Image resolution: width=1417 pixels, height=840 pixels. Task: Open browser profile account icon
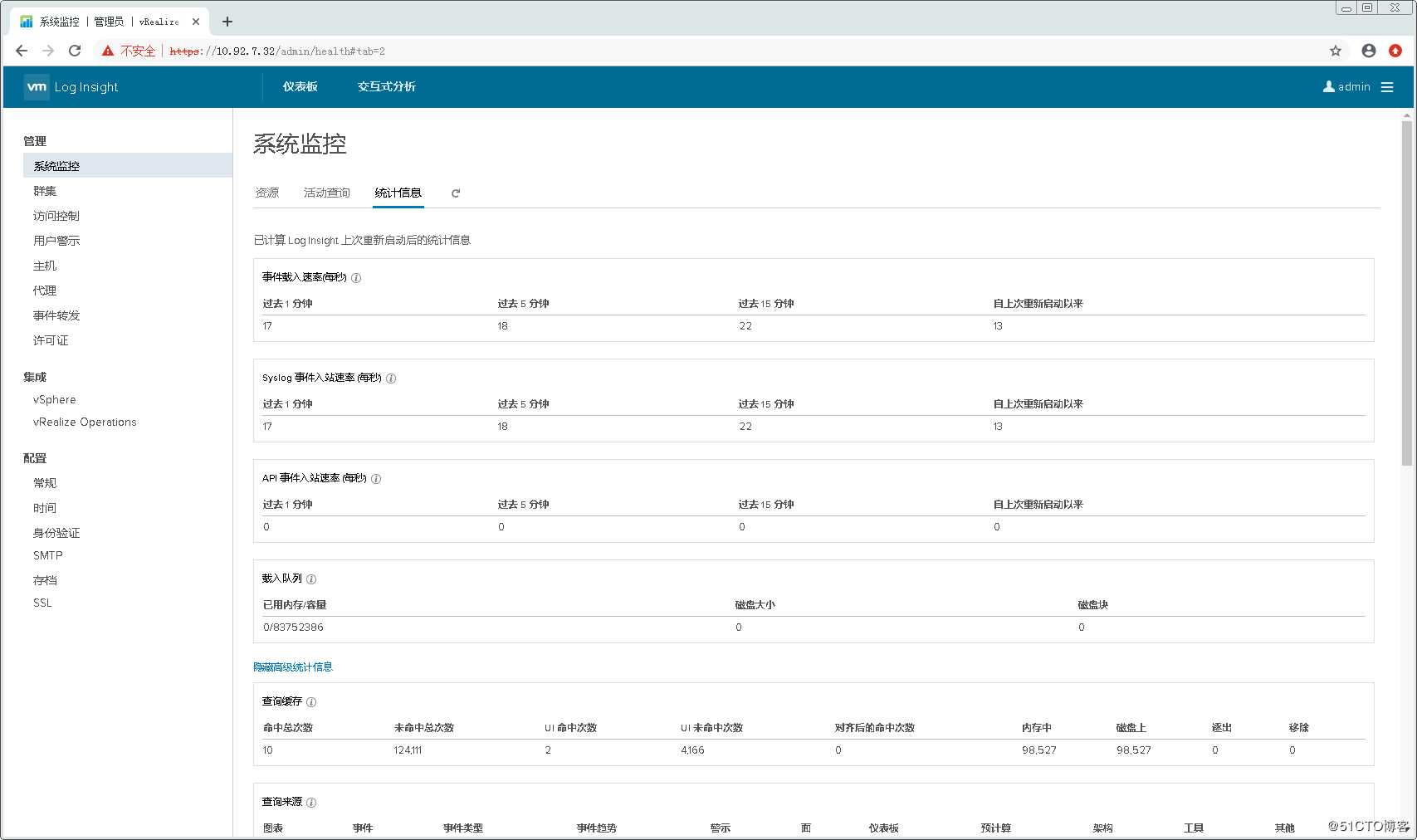[1369, 51]
